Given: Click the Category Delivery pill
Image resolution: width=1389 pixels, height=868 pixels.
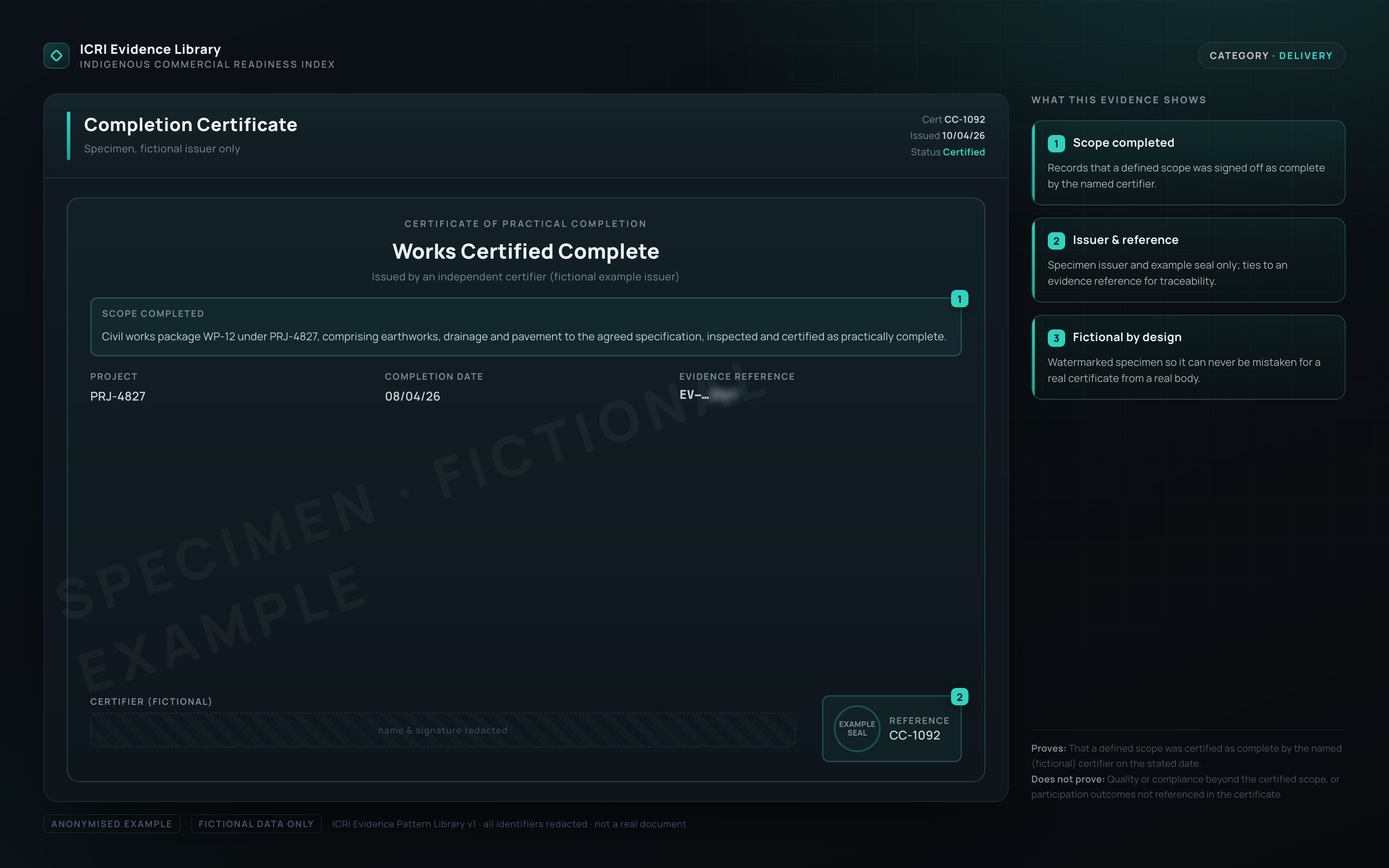Looking at the screenshot, I should 1271,56.
